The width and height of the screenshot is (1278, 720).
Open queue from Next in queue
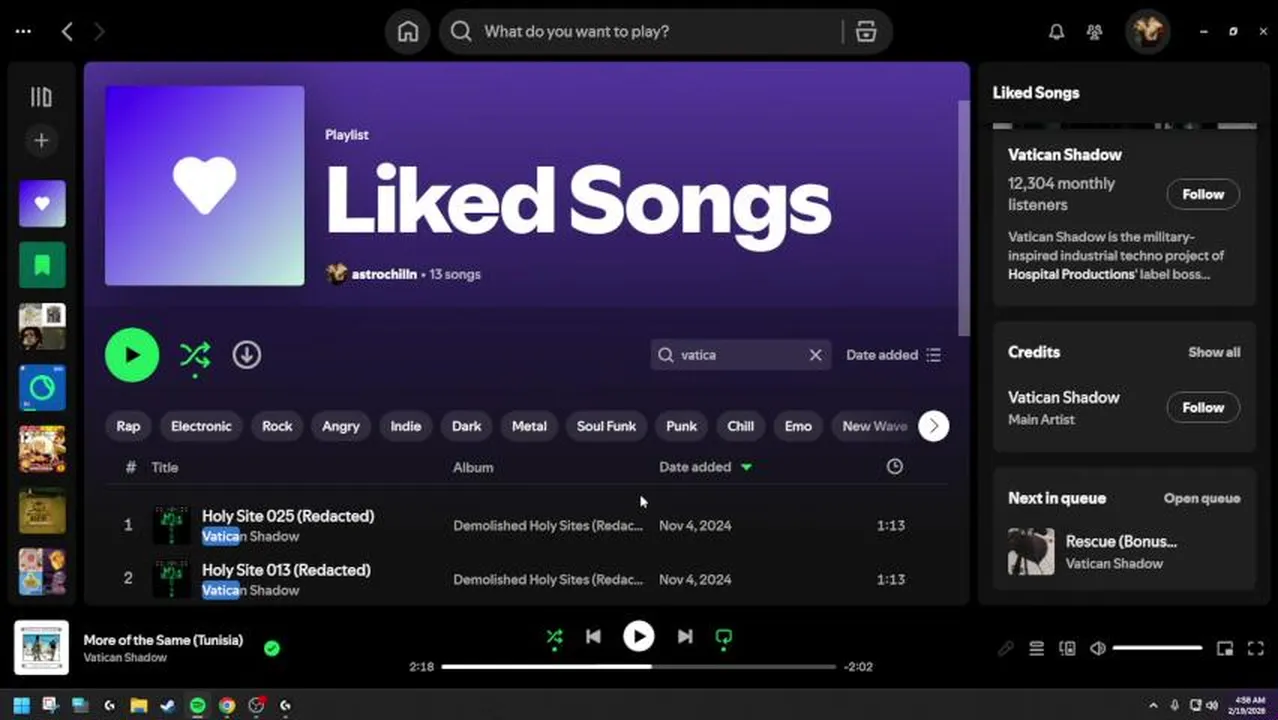[1202, 498]
